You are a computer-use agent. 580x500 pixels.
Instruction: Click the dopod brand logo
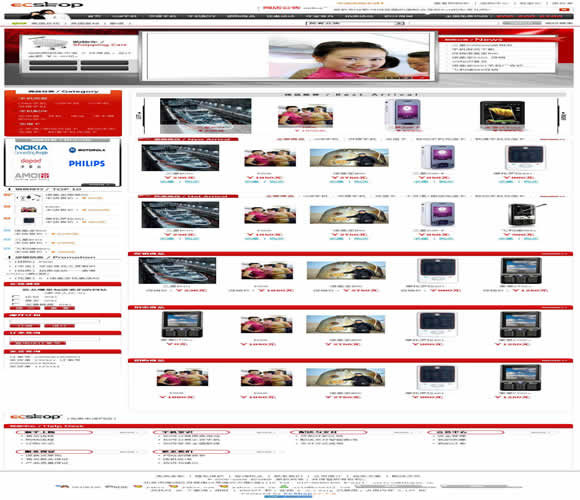pos(31,163)
